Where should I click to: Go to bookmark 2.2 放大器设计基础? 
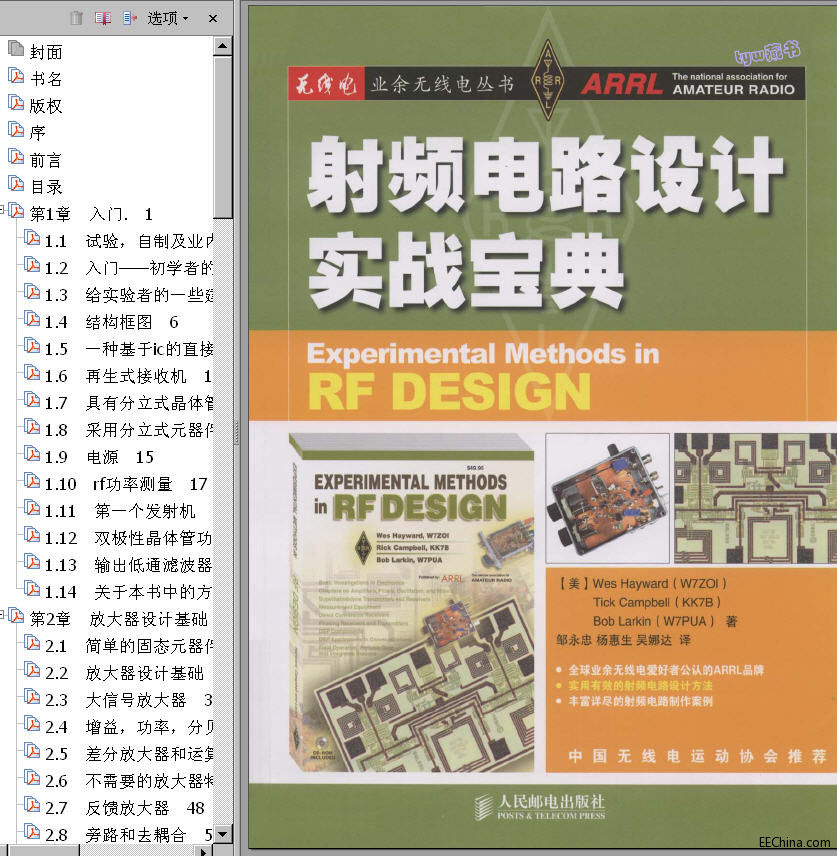pos(124,673)
